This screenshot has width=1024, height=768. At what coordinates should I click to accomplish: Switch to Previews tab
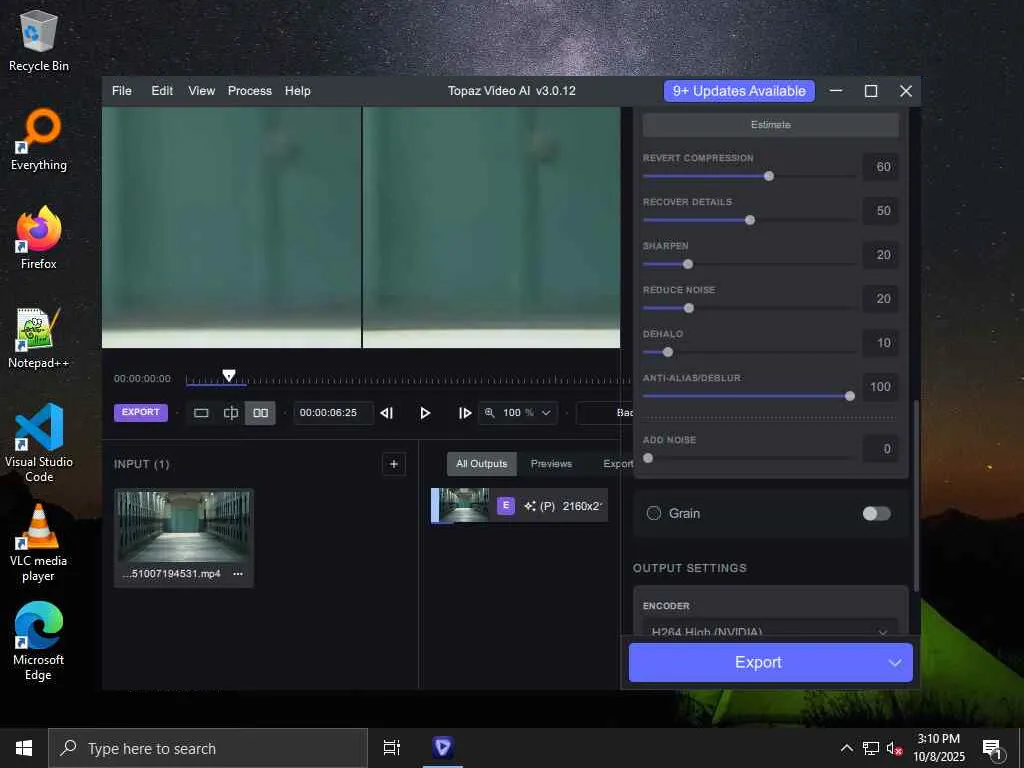pyautogui.click(x=551, y=464)
